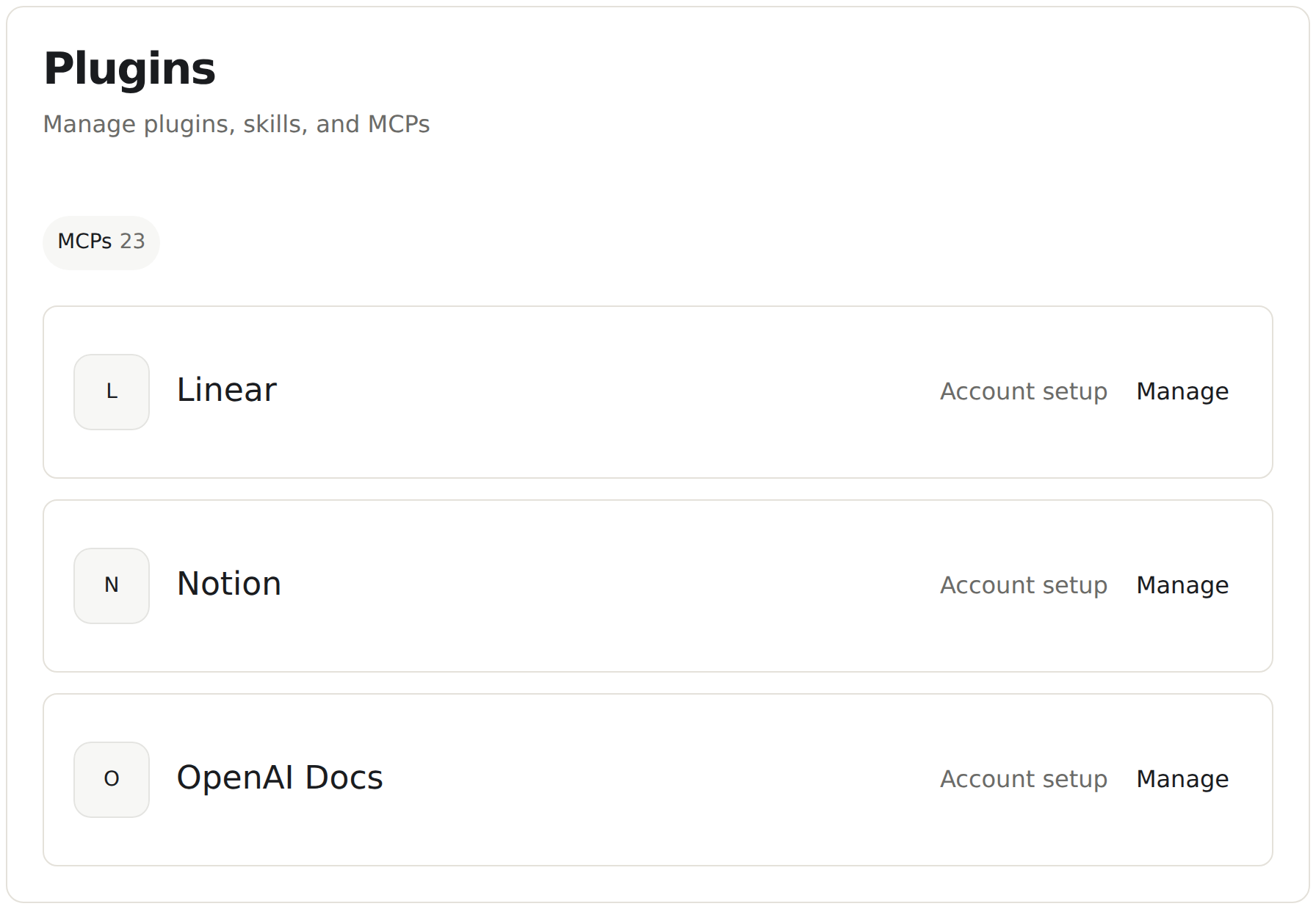Click the OpenAI Docs plugin name

[x=280, y=778]
